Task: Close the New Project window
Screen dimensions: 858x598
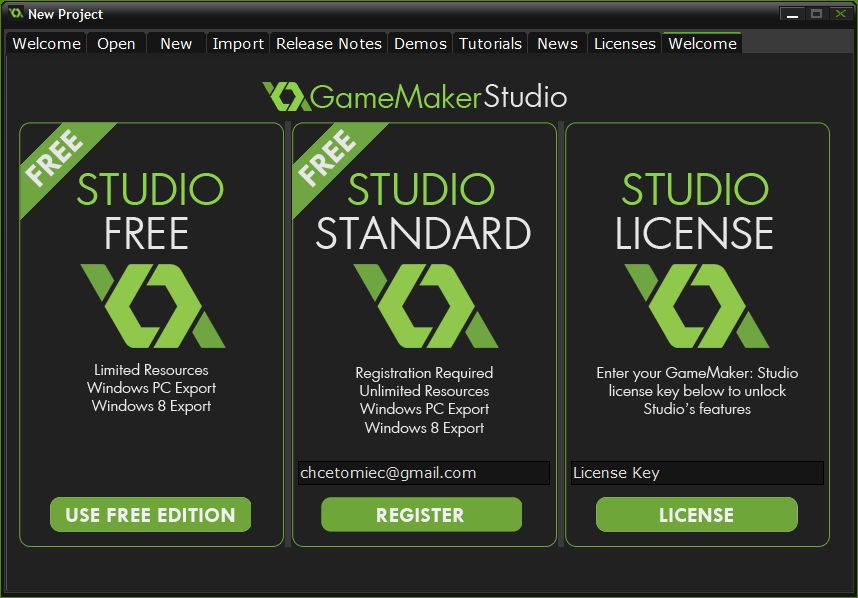Action: (840, 14)
